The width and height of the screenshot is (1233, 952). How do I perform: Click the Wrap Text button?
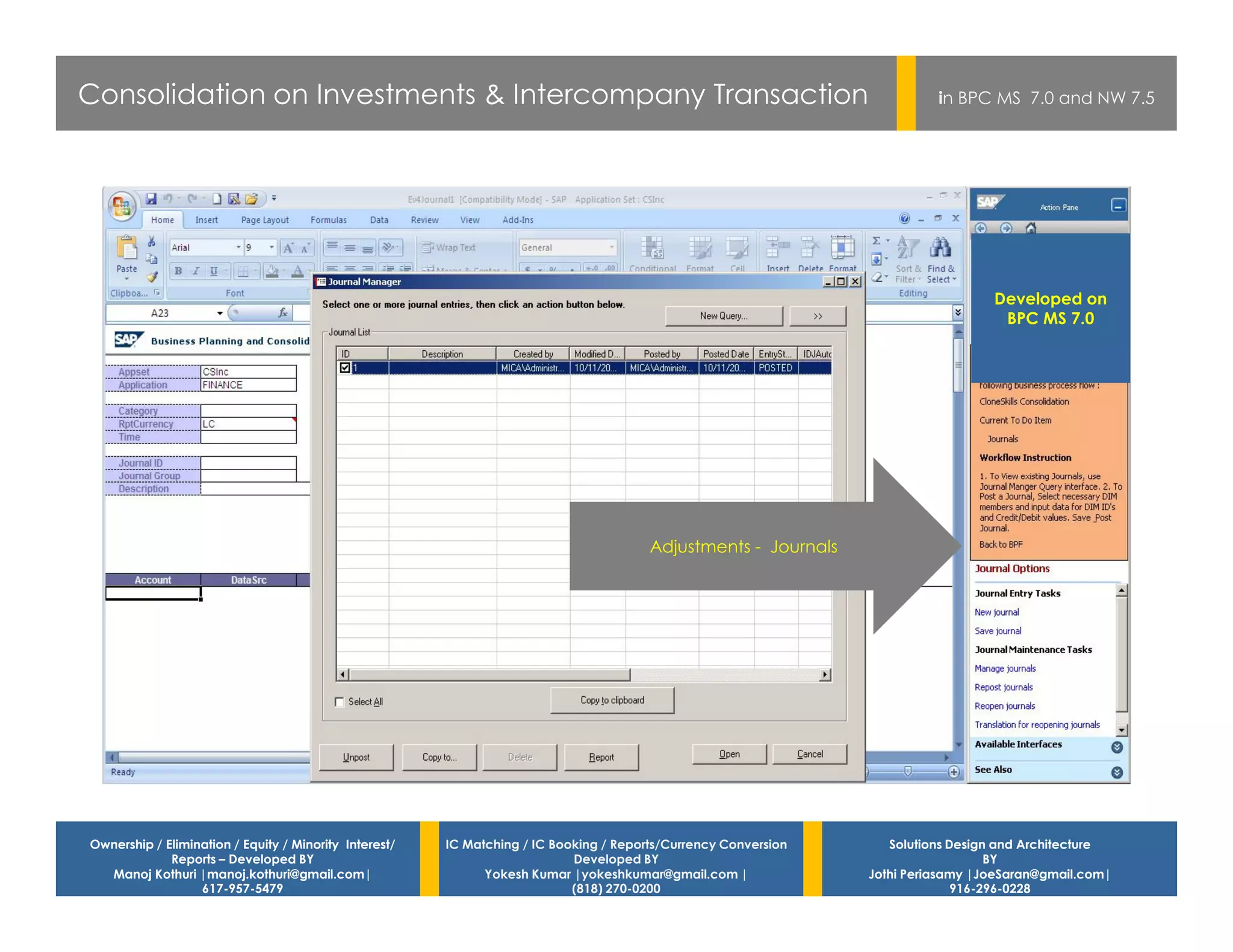click(449, 247)
